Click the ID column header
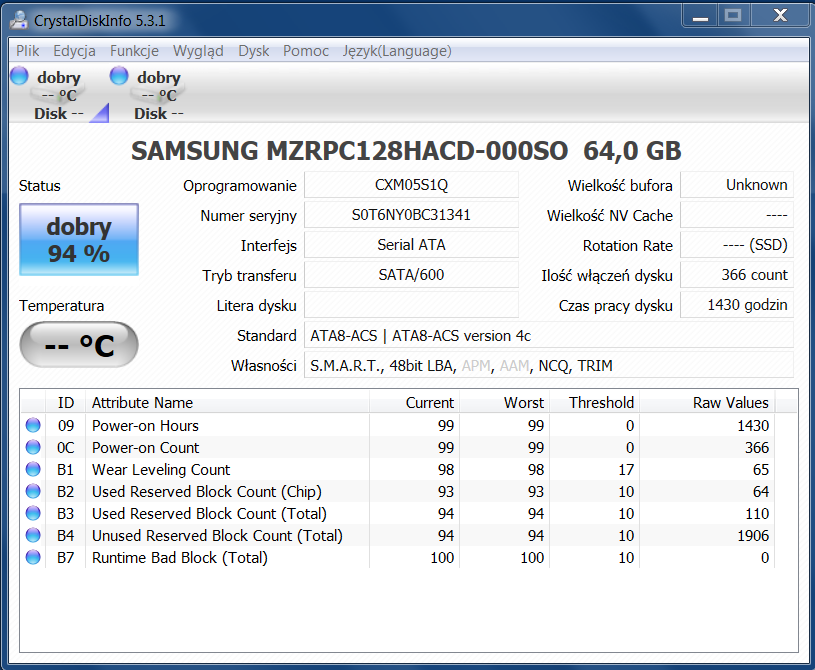The height and width of the screenshot is (670, 815). pyautogui.click(x=65, y=402)
